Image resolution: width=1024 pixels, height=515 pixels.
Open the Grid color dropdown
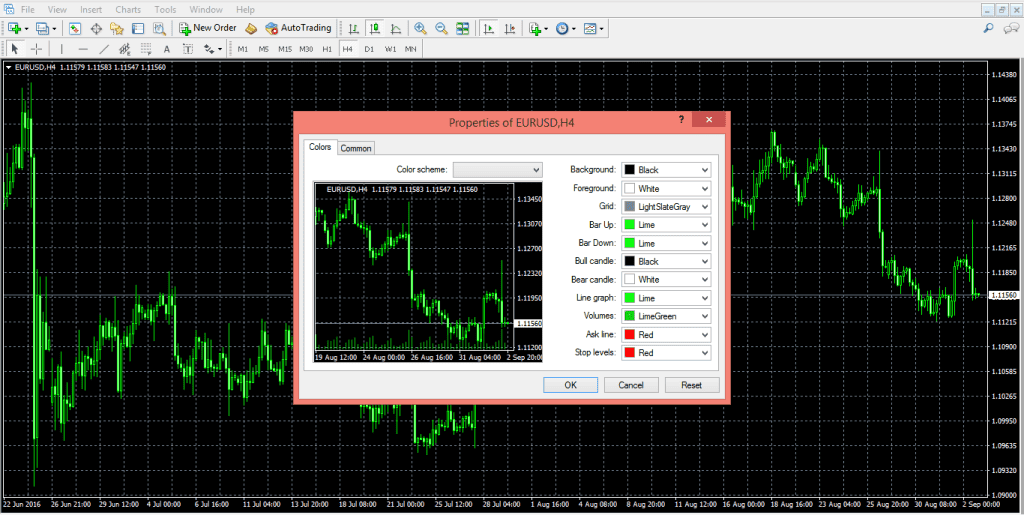[666, 206]
